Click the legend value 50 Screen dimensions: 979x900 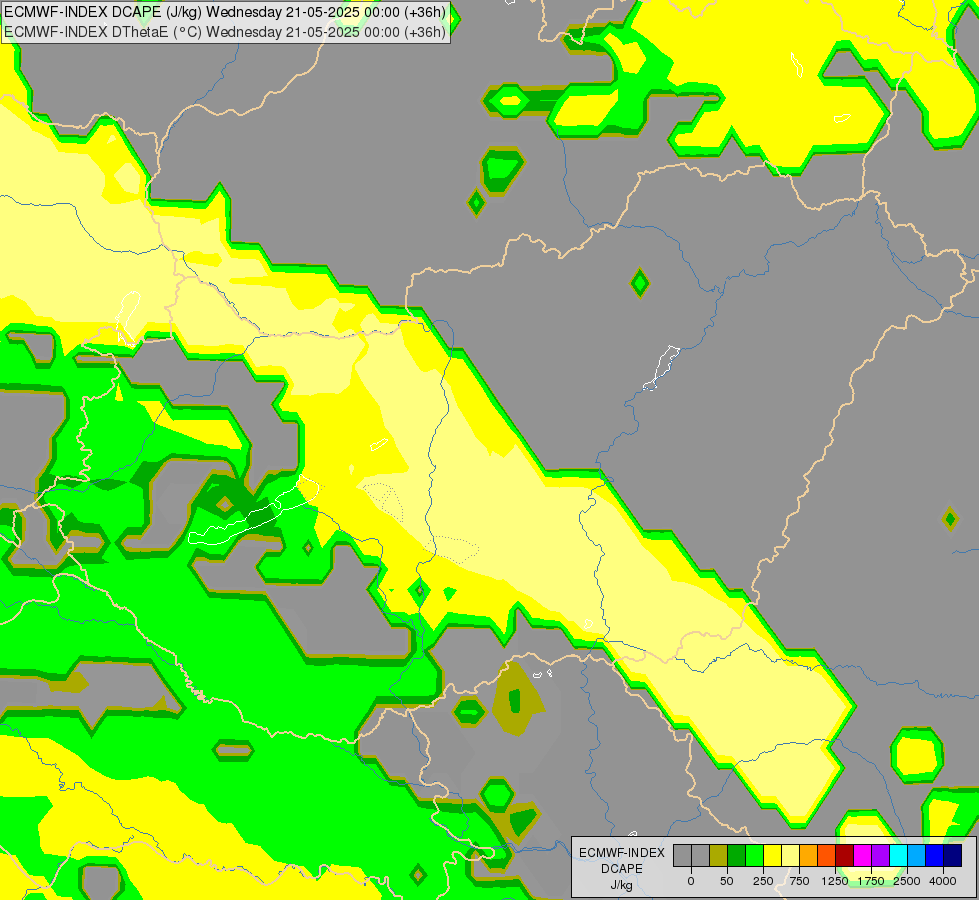click(727, 881)
